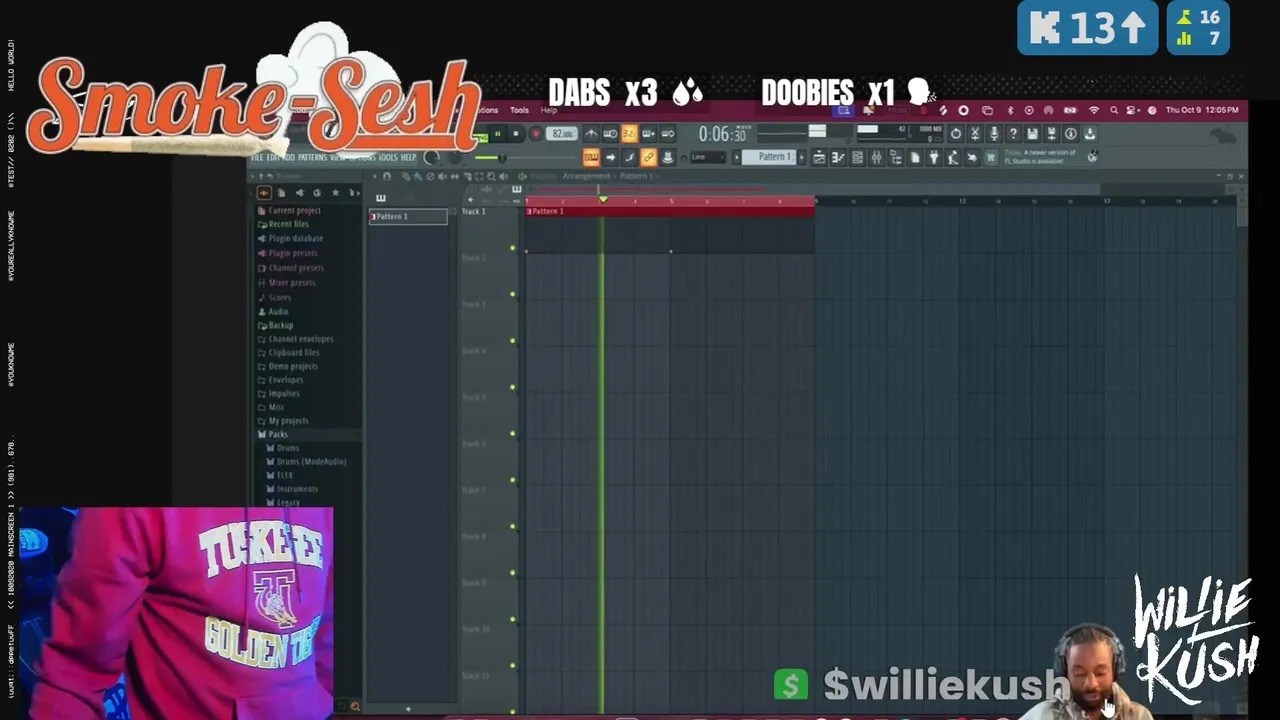The image size is (1280, 720).
Task: Open the Mixer faders icon
Action: click(x=877, y=157)
